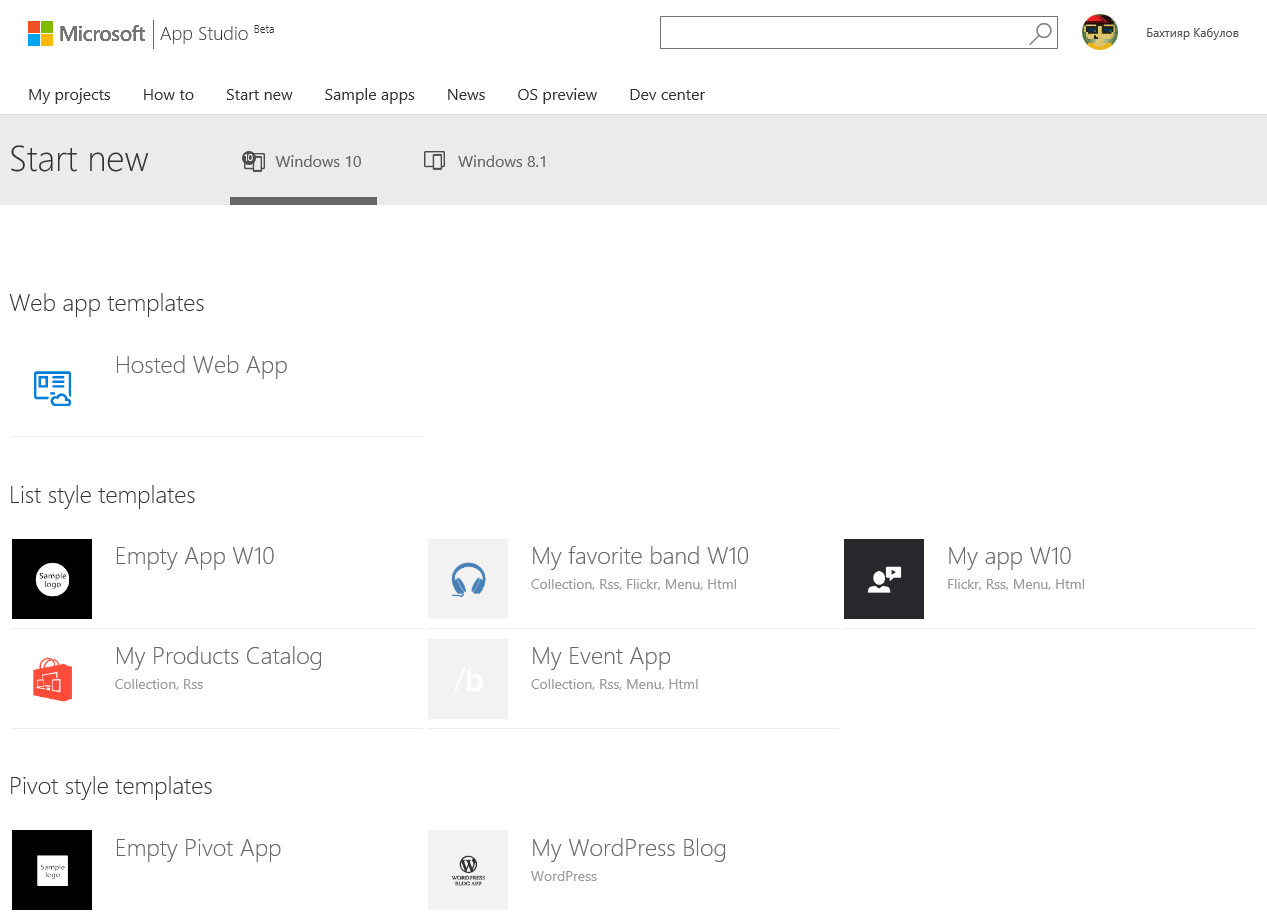Click the Microsoft logo
This screenshot has width=1267, height=915.
(86, 33)
